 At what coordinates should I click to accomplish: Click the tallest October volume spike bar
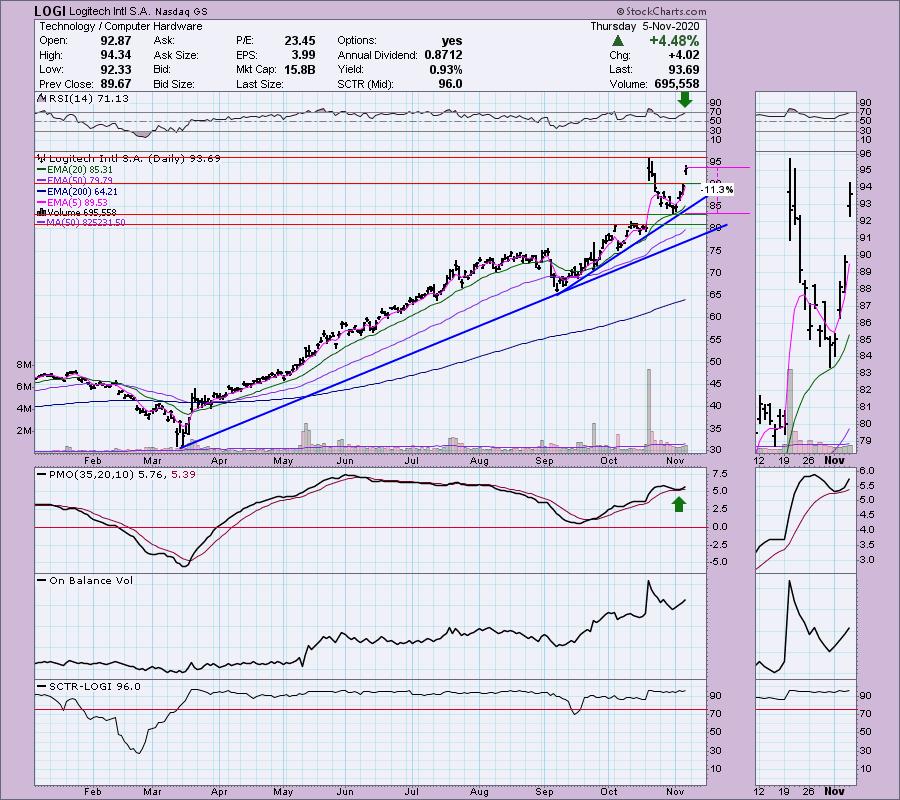tap(649, 409)
